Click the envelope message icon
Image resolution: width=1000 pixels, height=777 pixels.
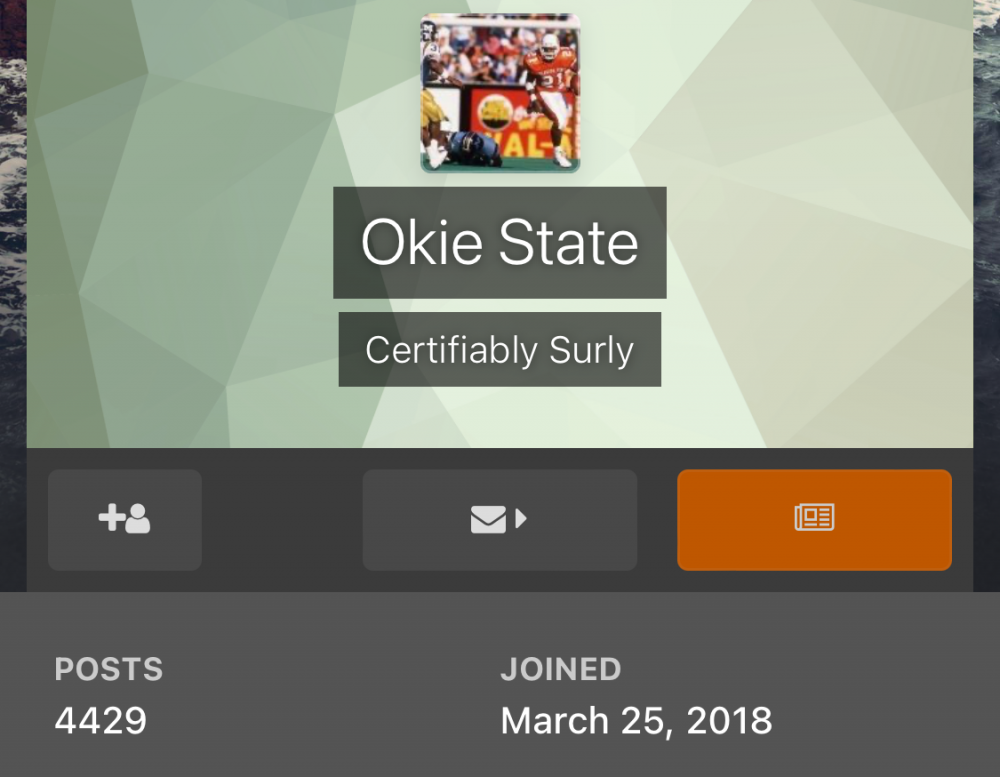(x=488, y=520)
